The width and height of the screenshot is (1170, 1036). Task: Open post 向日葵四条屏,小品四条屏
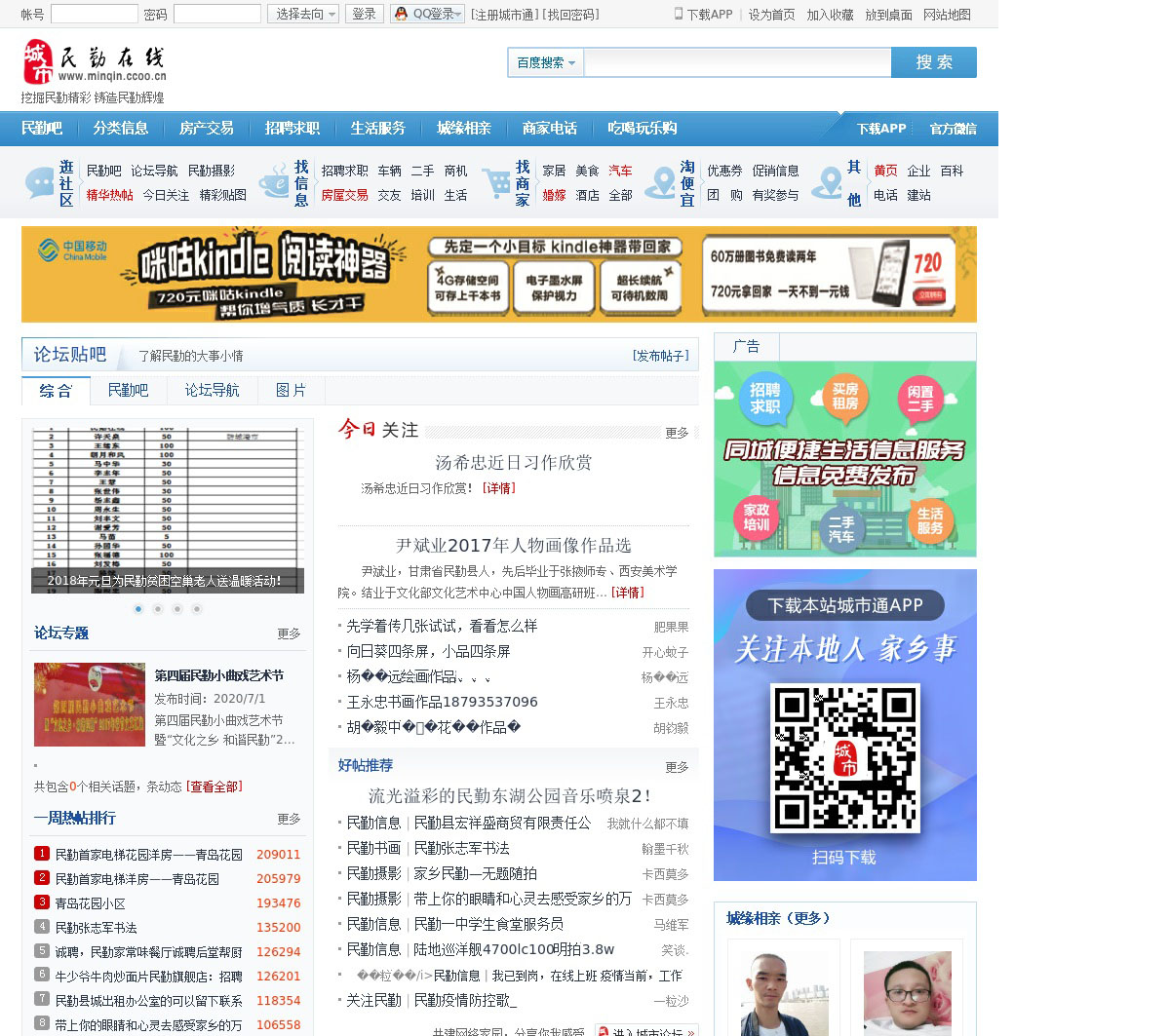pyautogui.click(x=429, y=651)
